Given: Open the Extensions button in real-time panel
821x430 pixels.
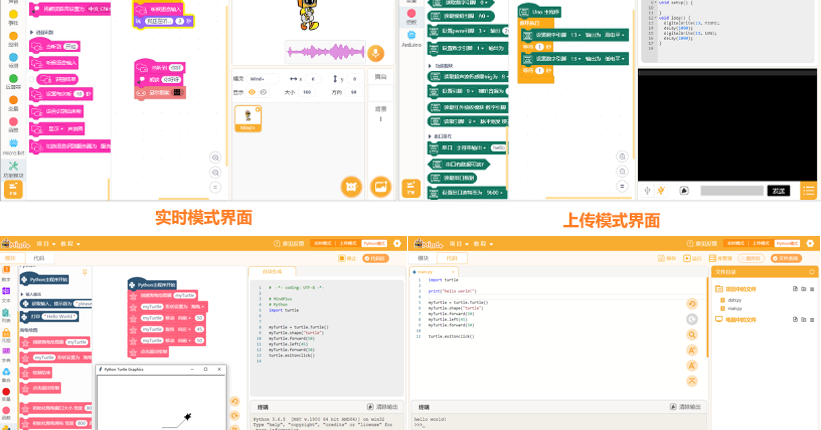Looking at the screenshot, I should tap(13, 187).
